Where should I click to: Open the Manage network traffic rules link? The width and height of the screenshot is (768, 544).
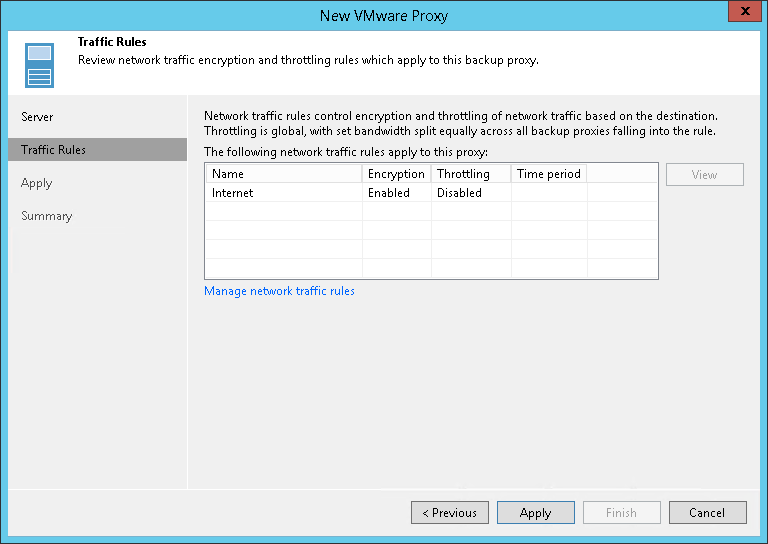point(279,291)
